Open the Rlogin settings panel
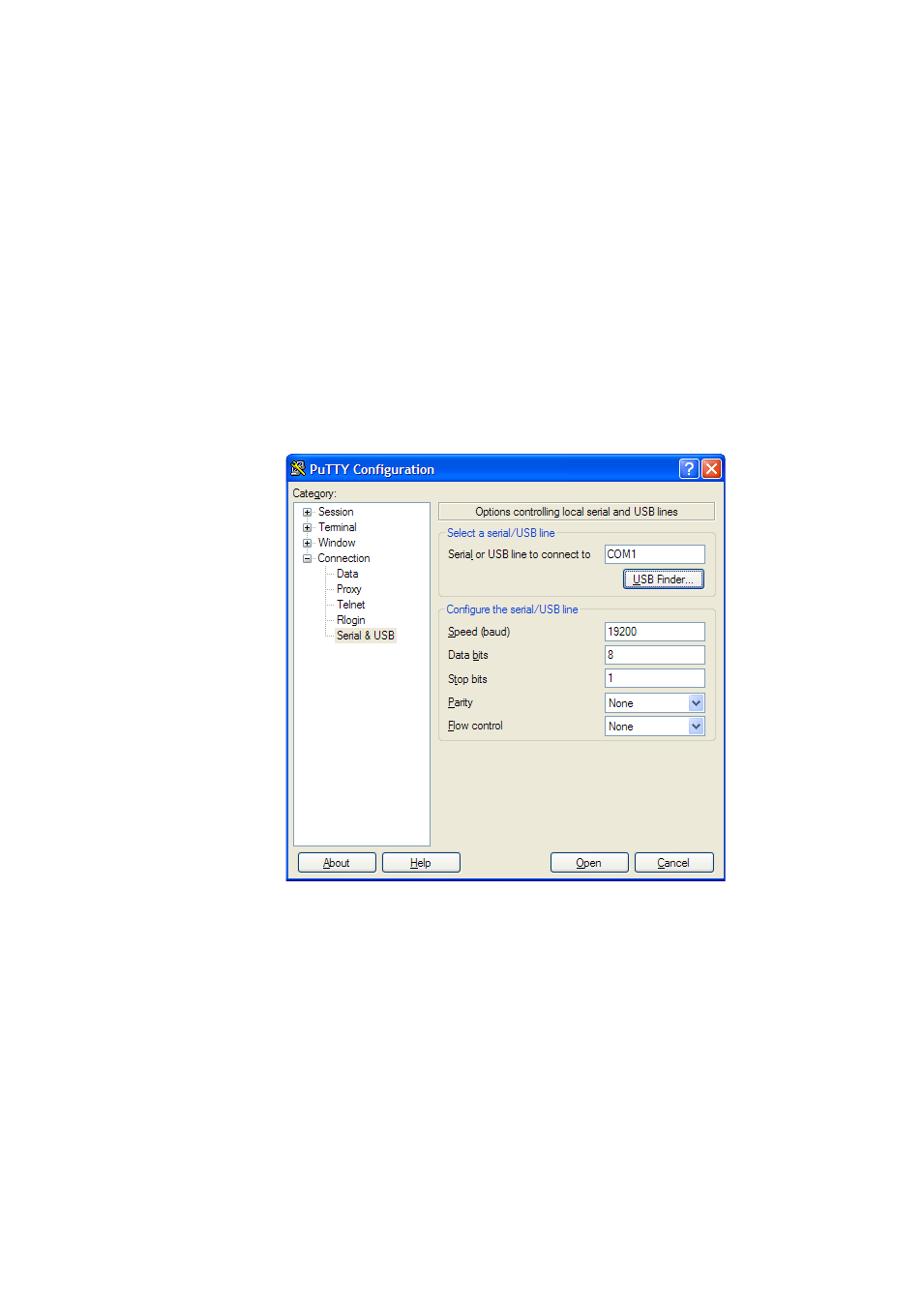Image resolution: width=924 pixels, height=1306 pixels. tap(351, 621)
